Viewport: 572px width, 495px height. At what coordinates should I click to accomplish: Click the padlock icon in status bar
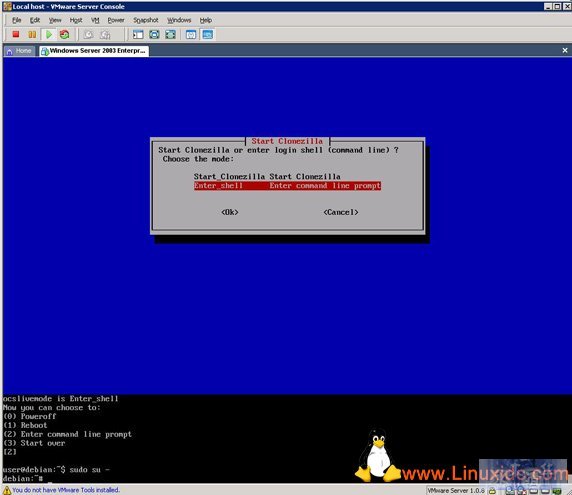tap(492, 490)
